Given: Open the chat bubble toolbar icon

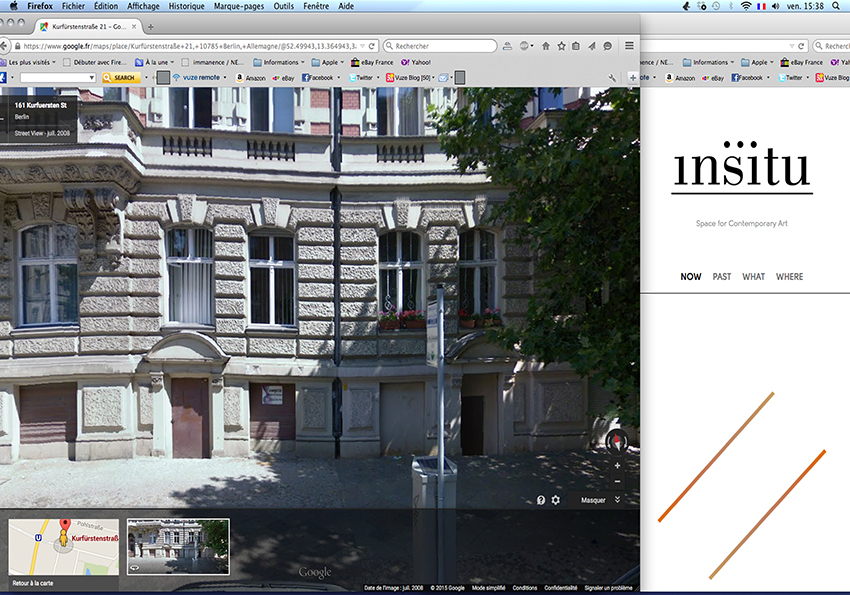Looking at the screenshot, I should 608,46.
